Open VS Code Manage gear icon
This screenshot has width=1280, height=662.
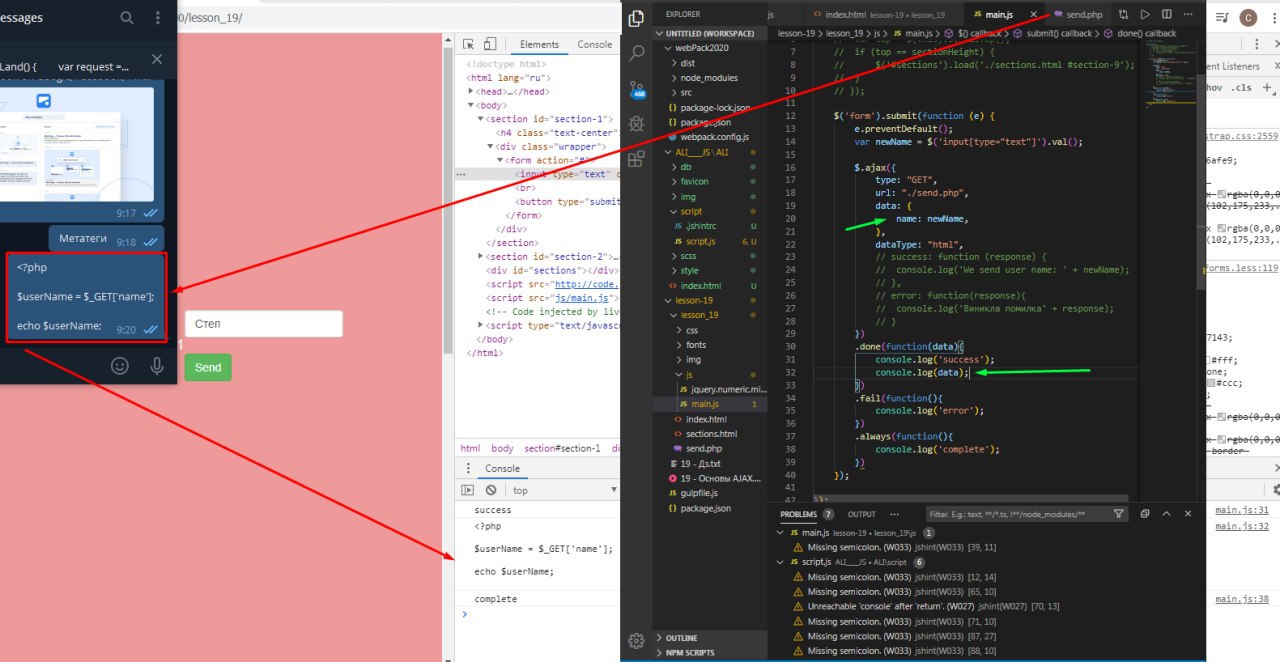tap(636, 640)
